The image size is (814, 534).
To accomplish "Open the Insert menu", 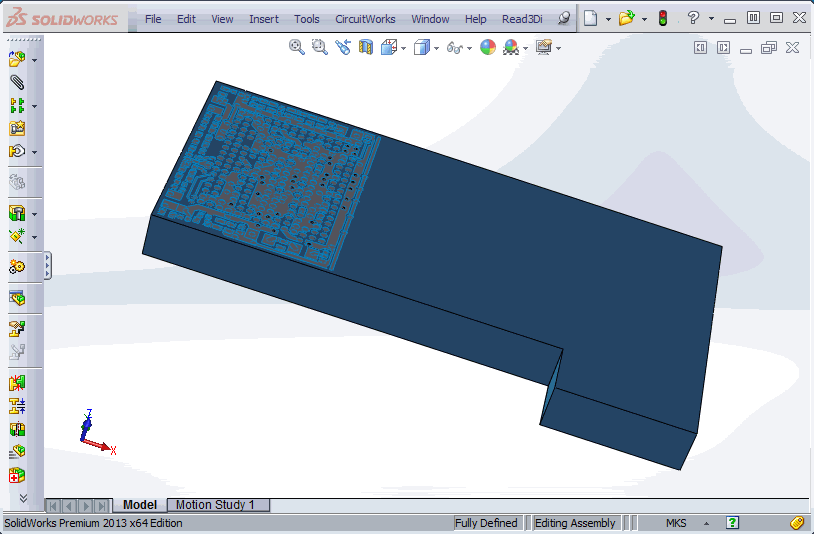I will click(x=264, y=19).
